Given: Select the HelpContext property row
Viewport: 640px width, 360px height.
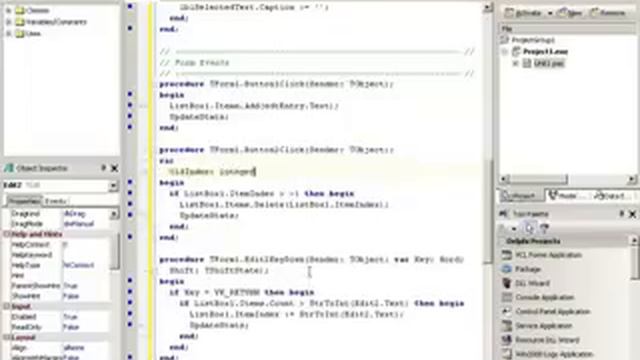Looking at the screenshot, I should click(x=57, y=244).
